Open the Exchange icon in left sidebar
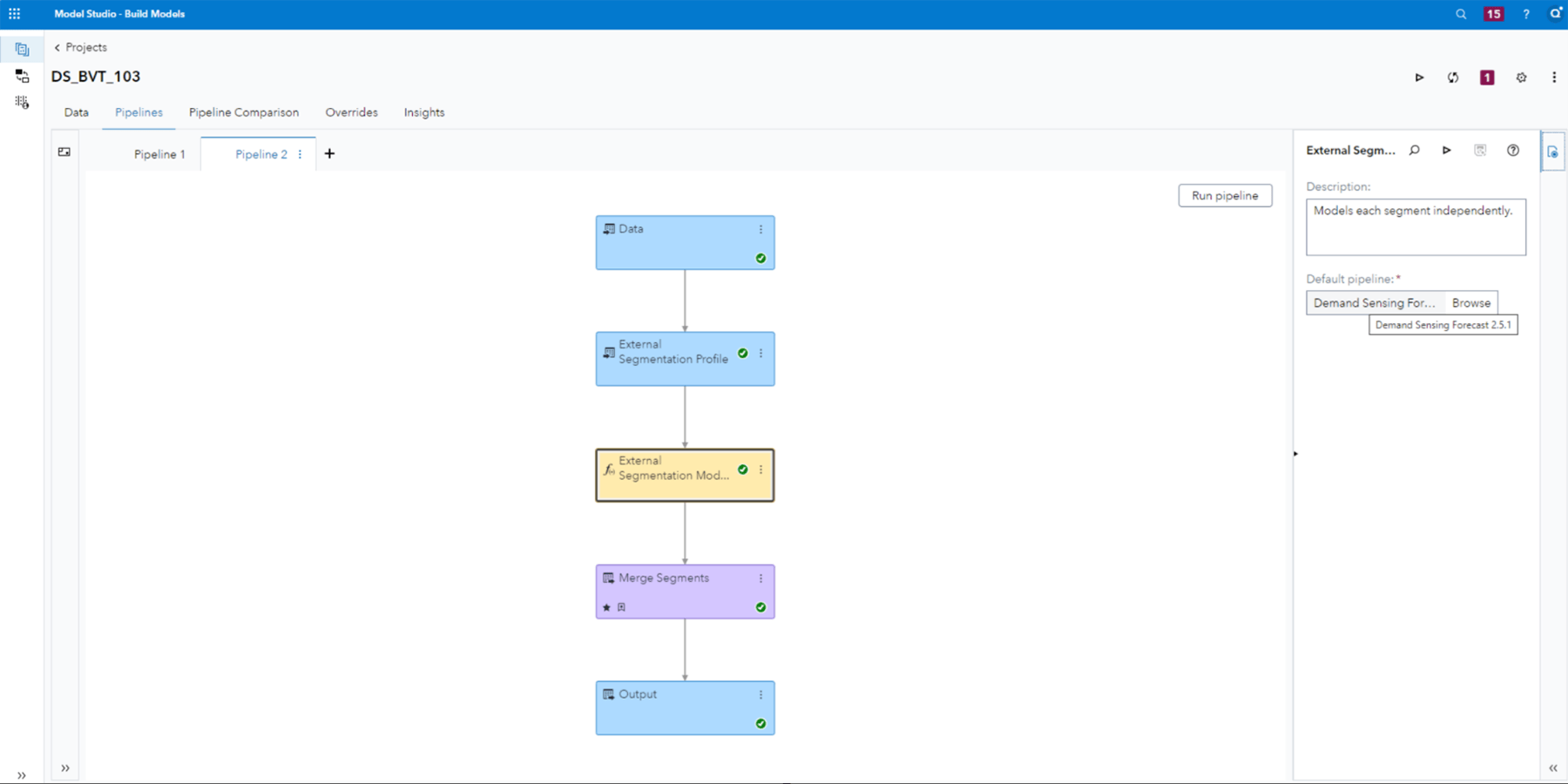Image resolution: width=1568 pixels, height=784 pixels. [21, 77]
